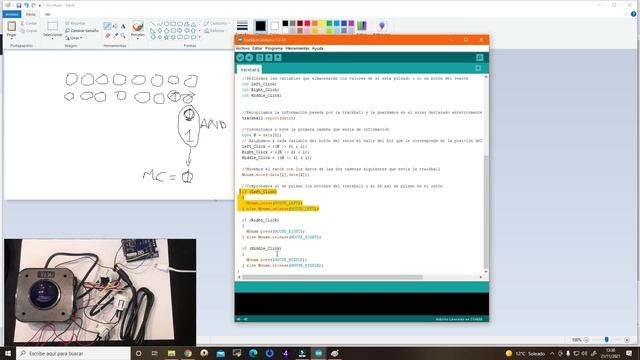Pick the green palette color in Paint
The width and height of the screenshot is (640, 360).
tap(329, 23)
